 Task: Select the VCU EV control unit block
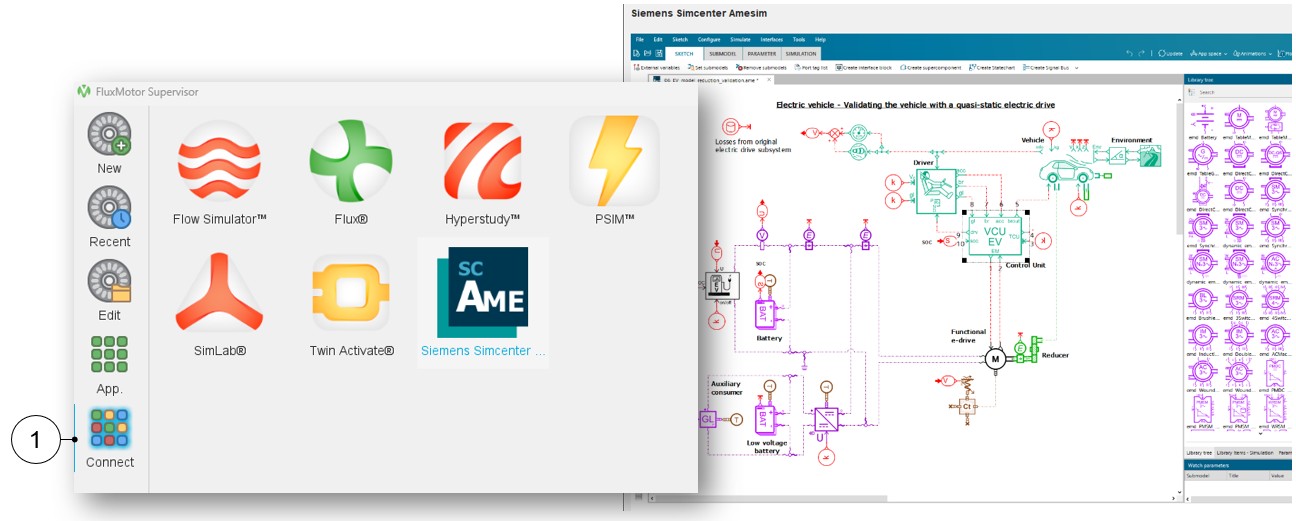pos(993,234)
